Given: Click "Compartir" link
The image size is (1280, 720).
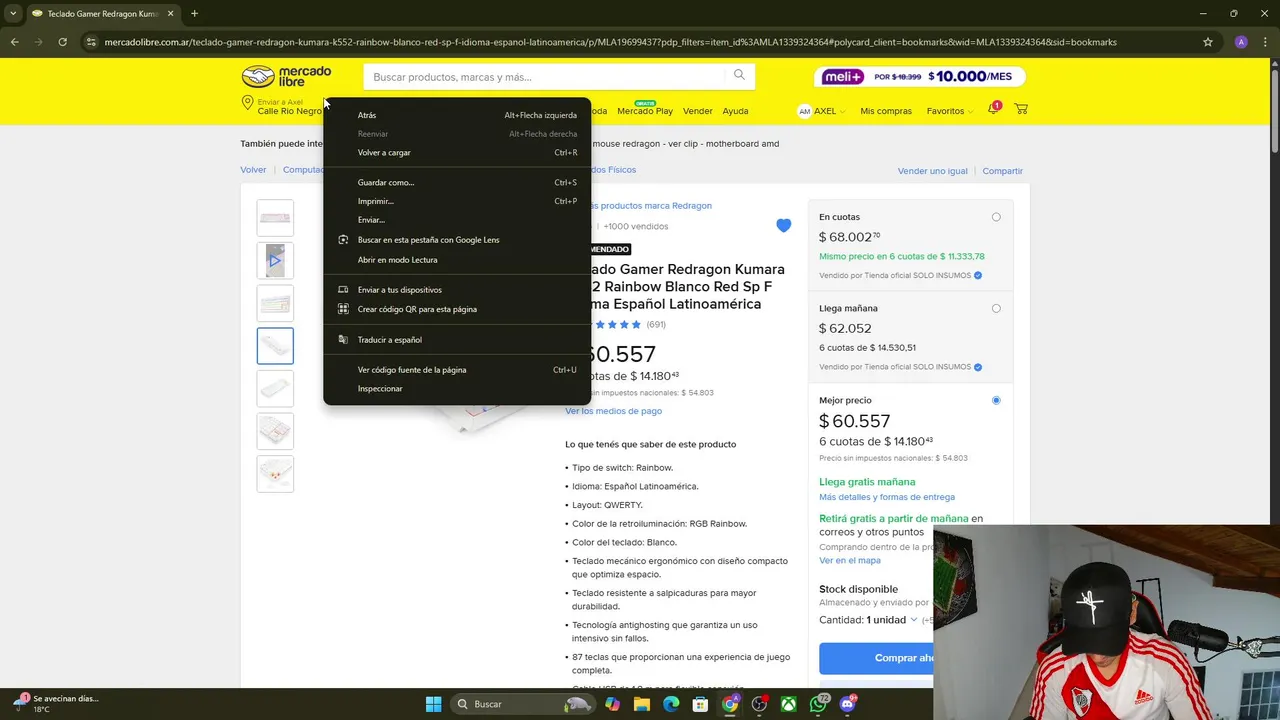Looking at the screenshot, I should (x=1002, y=171).
